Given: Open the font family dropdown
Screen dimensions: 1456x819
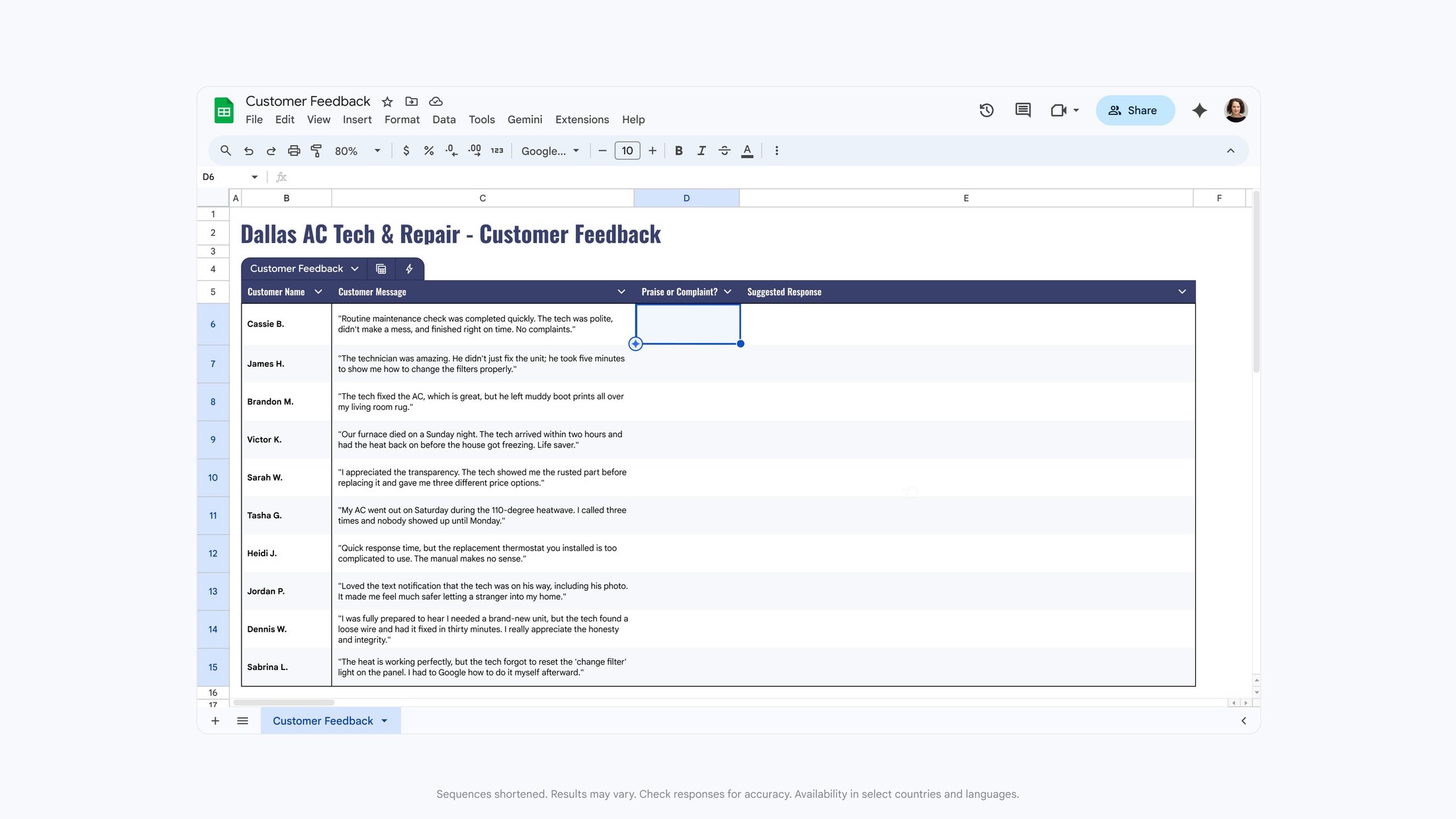Looking at the screenshot, I should coord(550,151).
